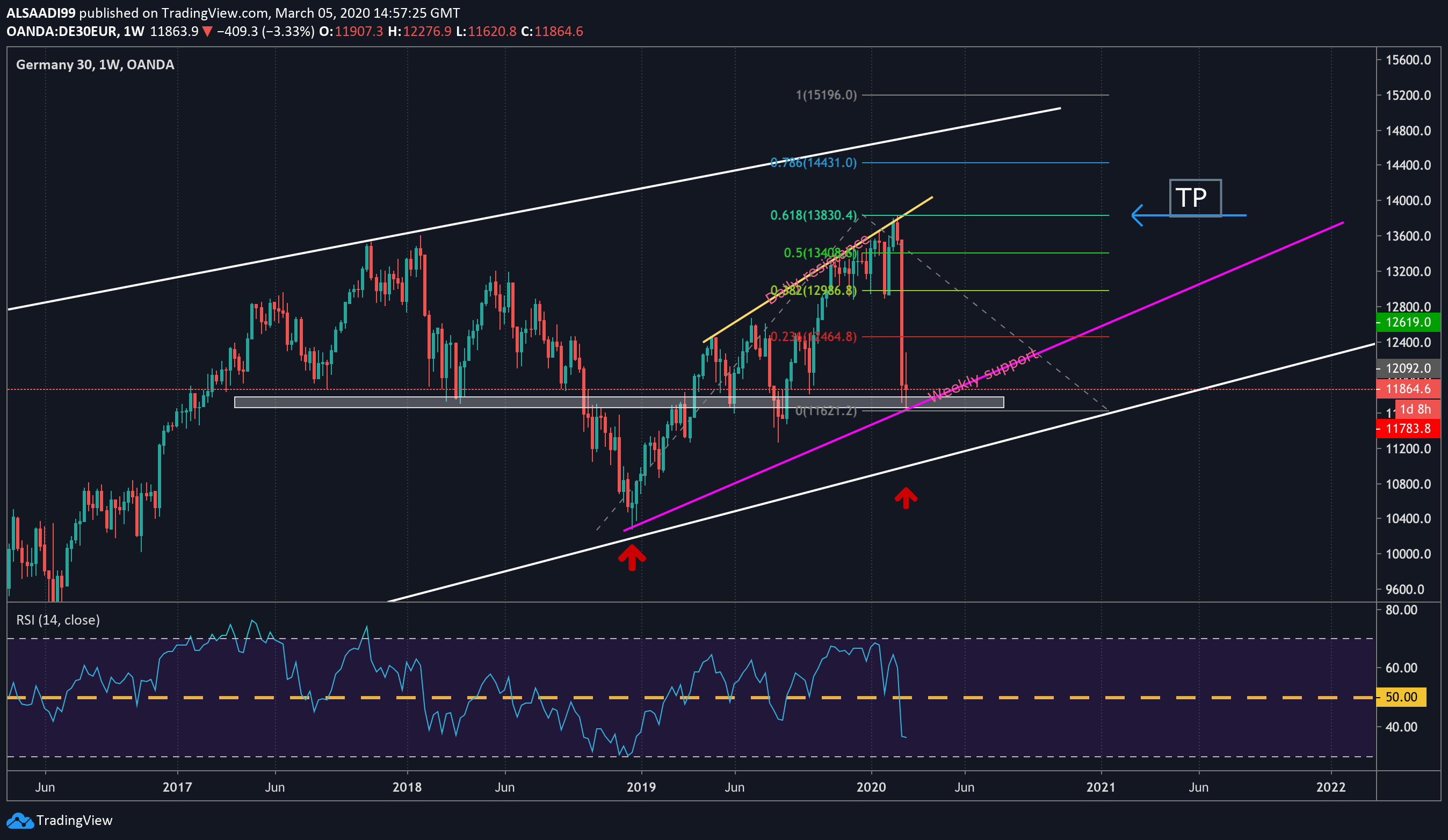Click the 2022 label on time axis
The height and width of the screenshot is (840, 1448).
[1331, 787]
